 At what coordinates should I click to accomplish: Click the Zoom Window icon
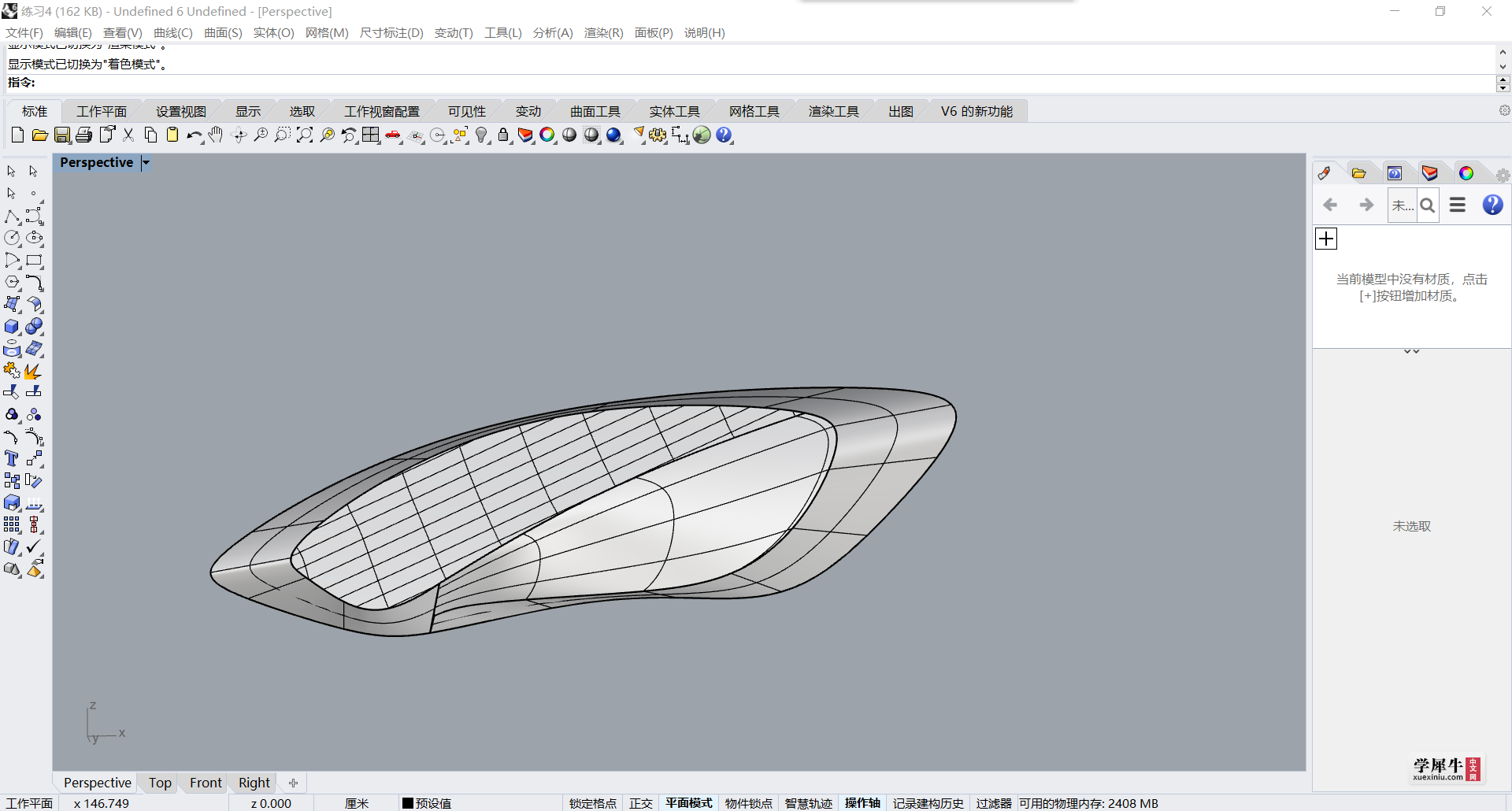[283, 135]
